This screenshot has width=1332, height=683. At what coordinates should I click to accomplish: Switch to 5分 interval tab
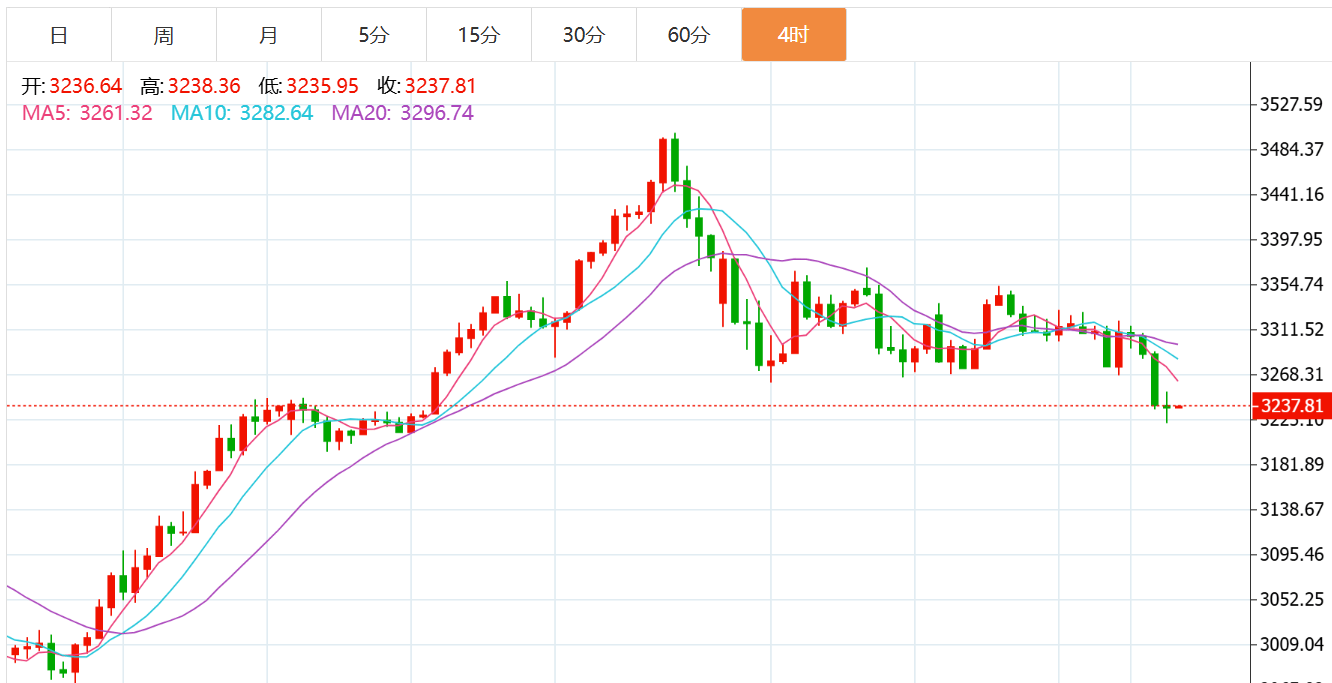point(374,35)
